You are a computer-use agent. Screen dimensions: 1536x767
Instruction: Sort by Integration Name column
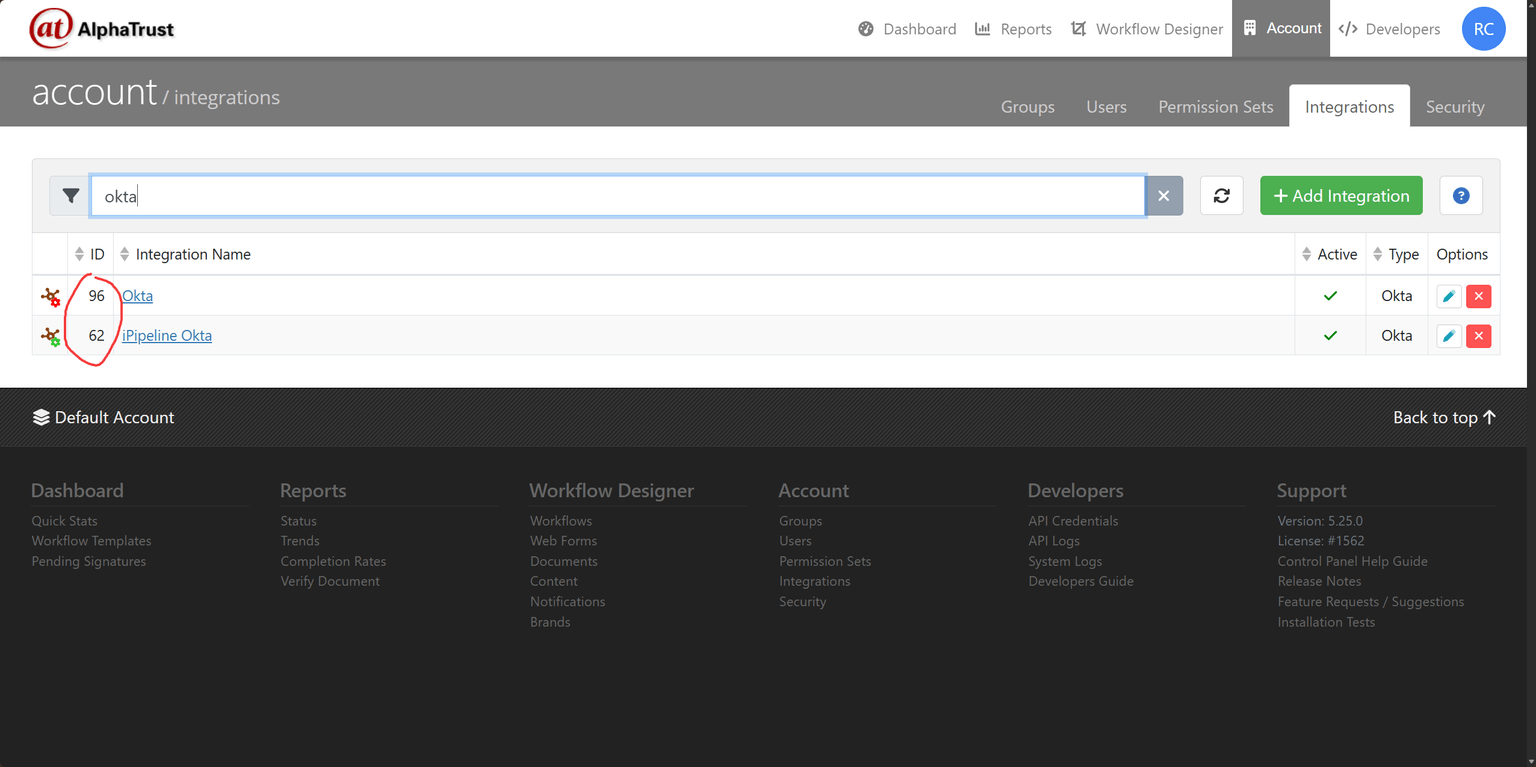tap(185, 254)
